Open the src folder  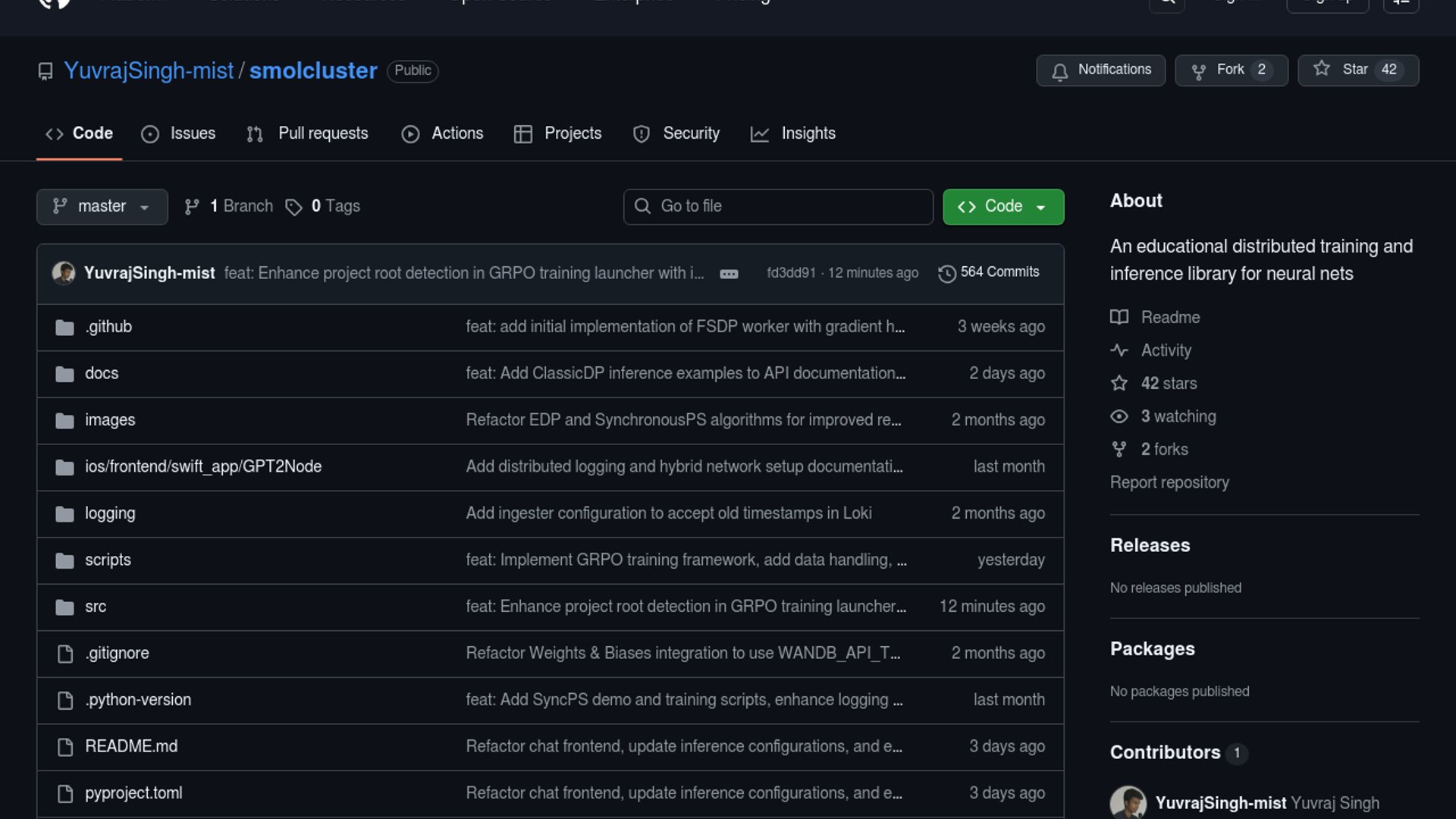pyautogui.click(x=96, y=607)
